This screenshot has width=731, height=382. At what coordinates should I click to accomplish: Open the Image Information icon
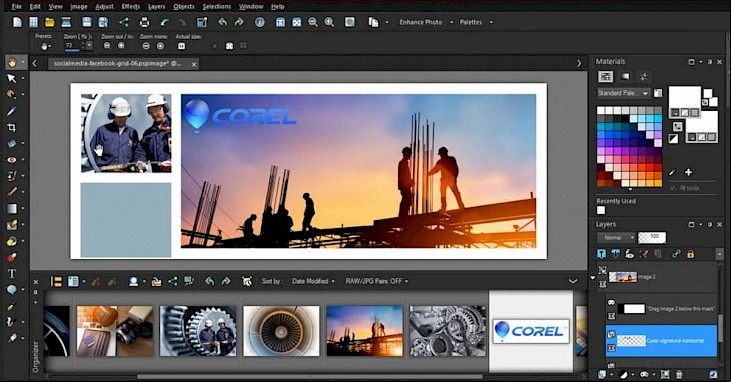260,22
